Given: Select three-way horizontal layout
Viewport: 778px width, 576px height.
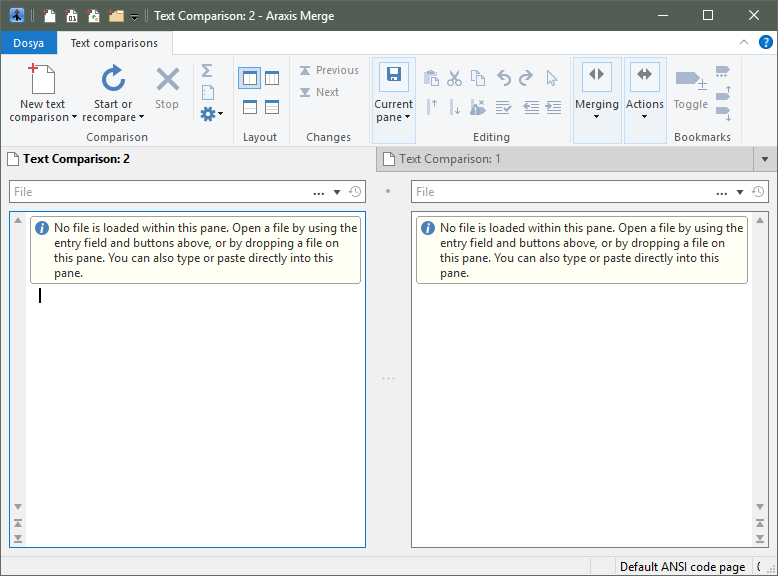Looking at the screenshot, I should (272, 107).
